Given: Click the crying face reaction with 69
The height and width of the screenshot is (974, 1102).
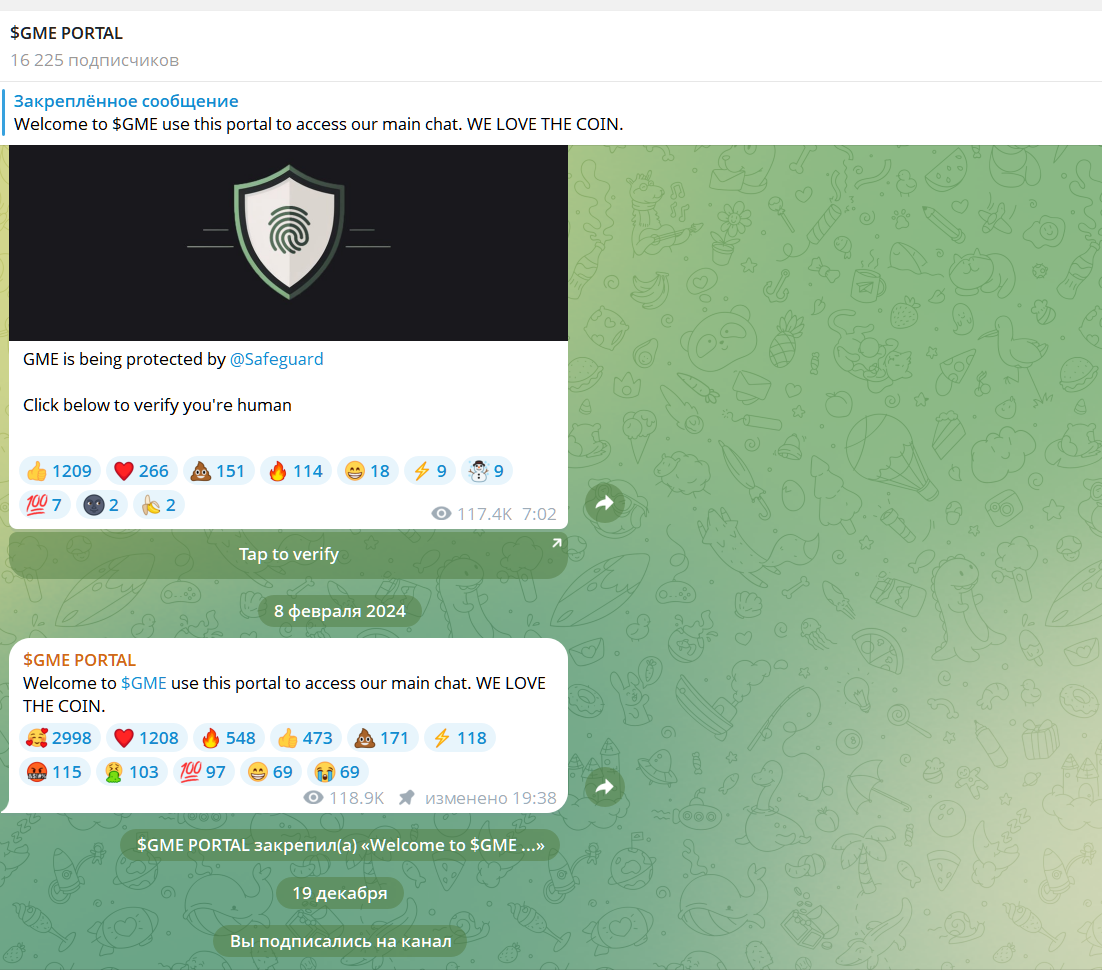Looking at the screenshot, I should coord(337,772).
